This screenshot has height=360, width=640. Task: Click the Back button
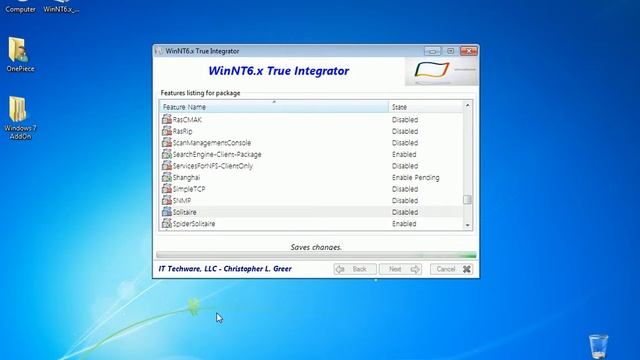[354, 269]
